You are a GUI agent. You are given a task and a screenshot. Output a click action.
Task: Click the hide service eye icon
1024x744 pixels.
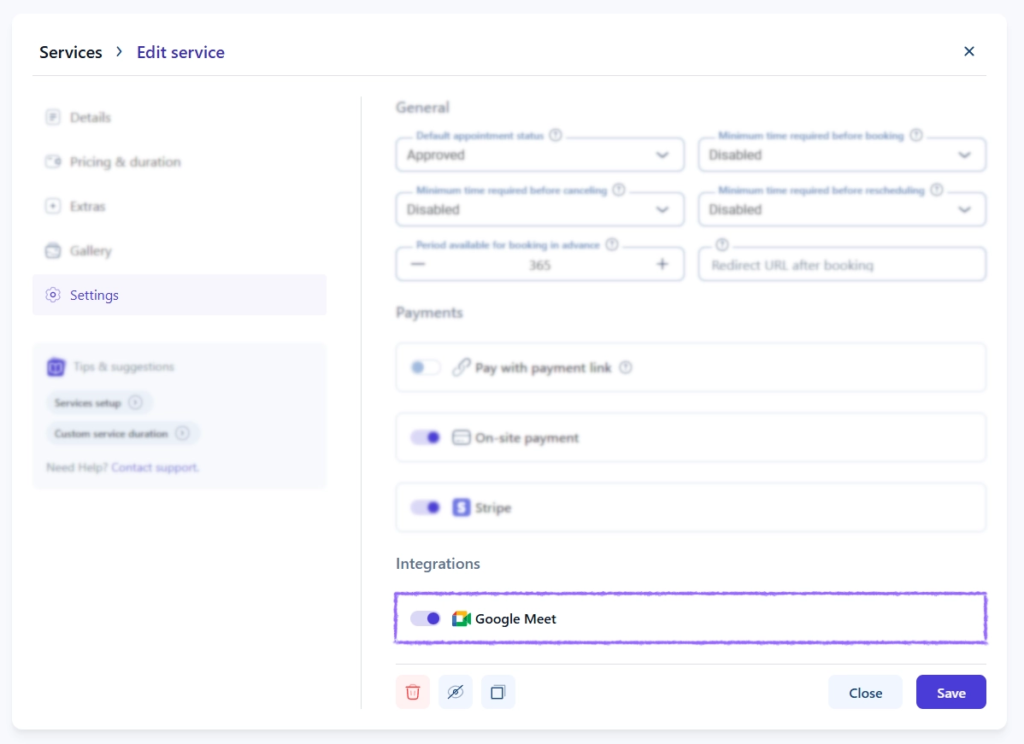455,692
